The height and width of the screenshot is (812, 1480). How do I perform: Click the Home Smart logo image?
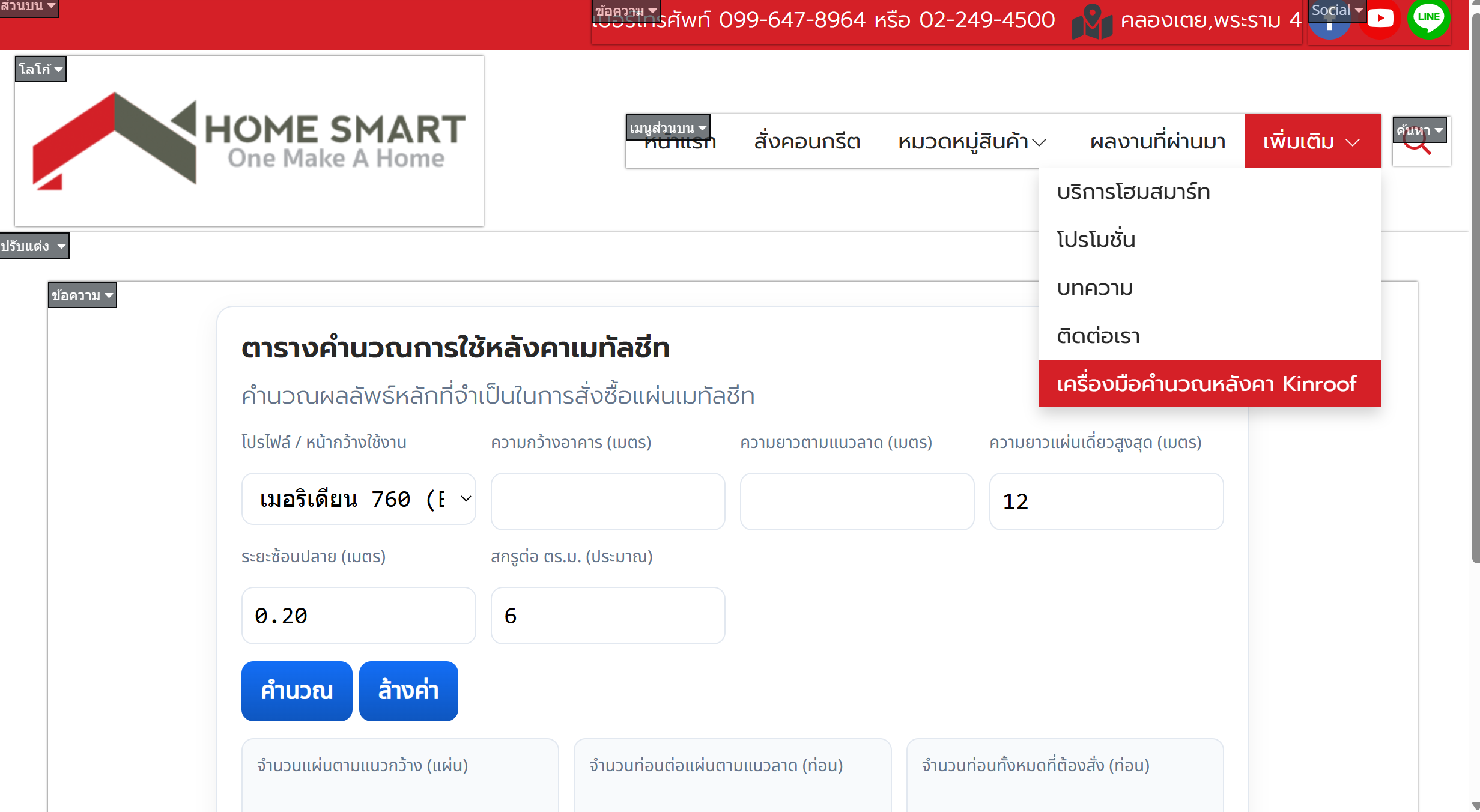(249, 141)
